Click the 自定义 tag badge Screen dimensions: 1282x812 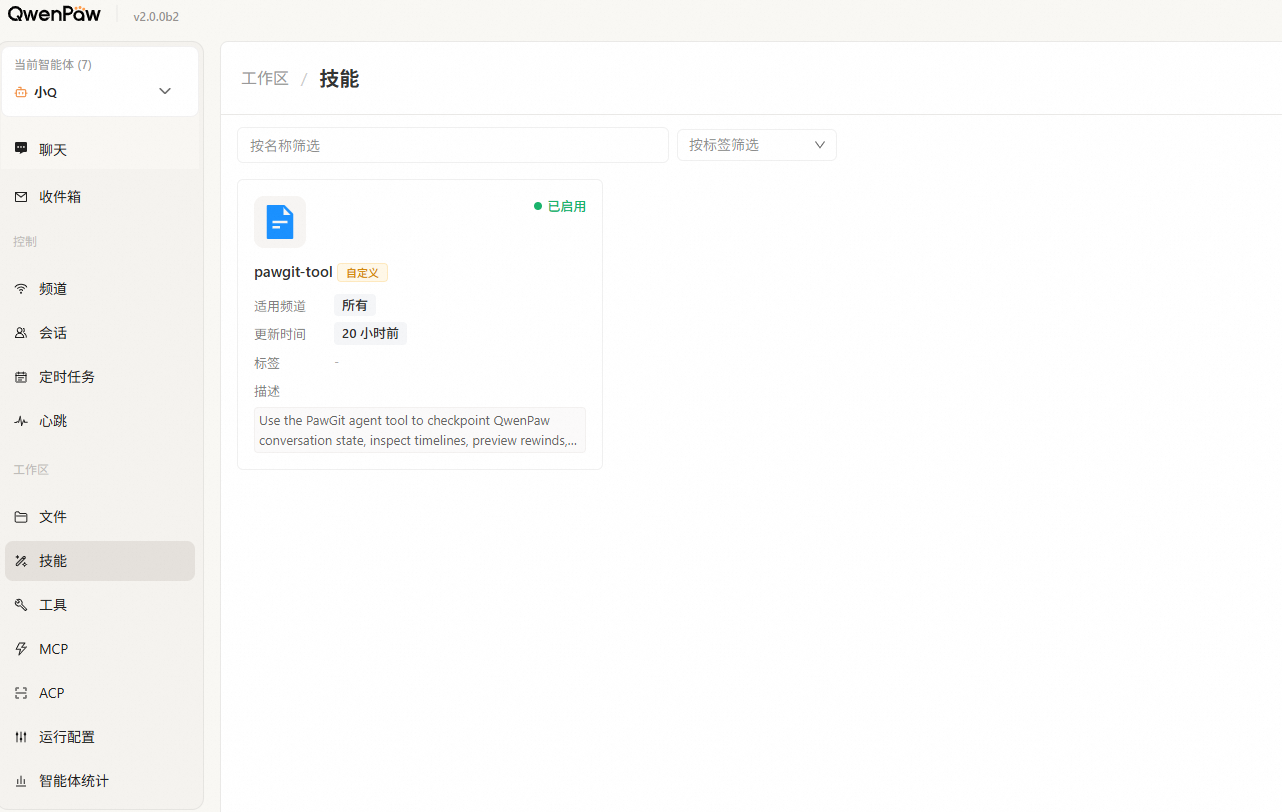pos(362,273)
